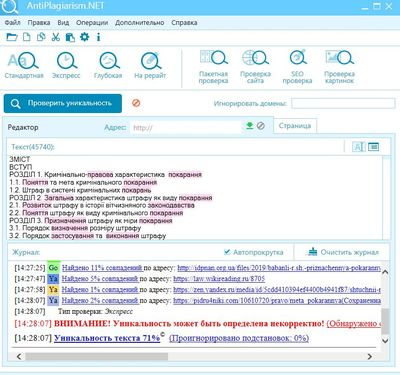Toggle text-view icon in editor header

[359, 147]
